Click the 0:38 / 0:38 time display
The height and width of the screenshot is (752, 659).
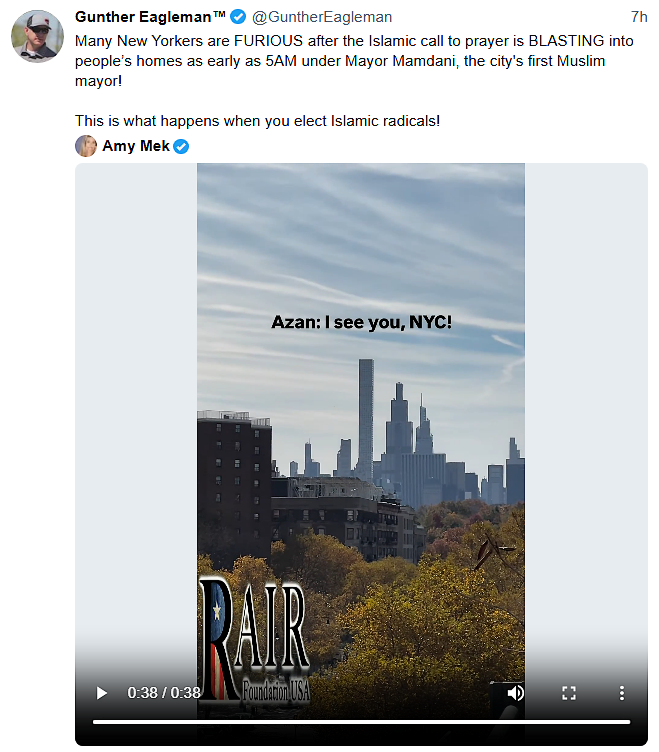[164, 693]
